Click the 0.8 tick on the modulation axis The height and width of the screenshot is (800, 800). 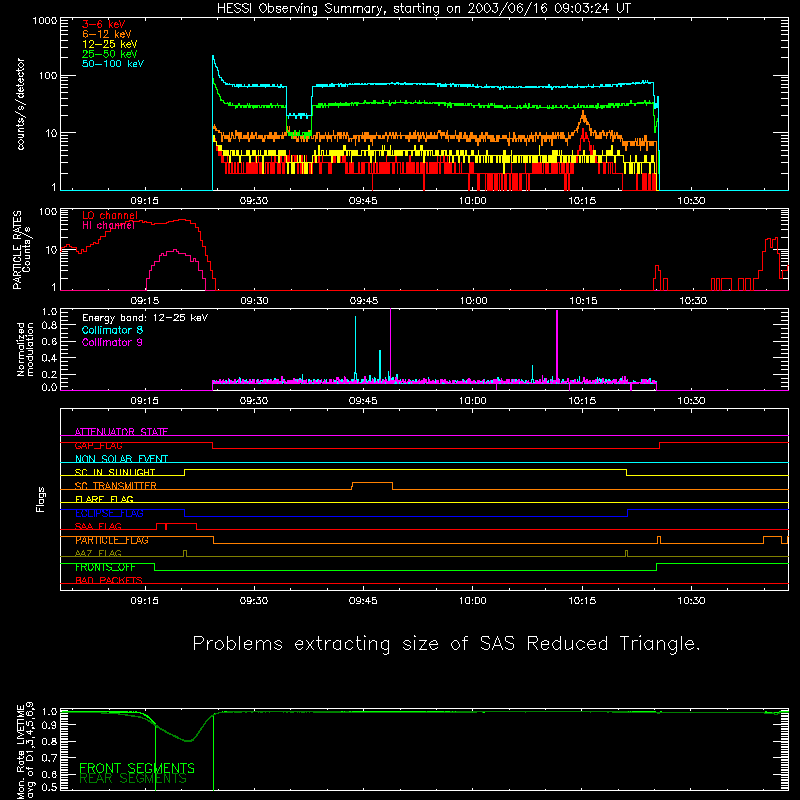click(x=49, y=326)
